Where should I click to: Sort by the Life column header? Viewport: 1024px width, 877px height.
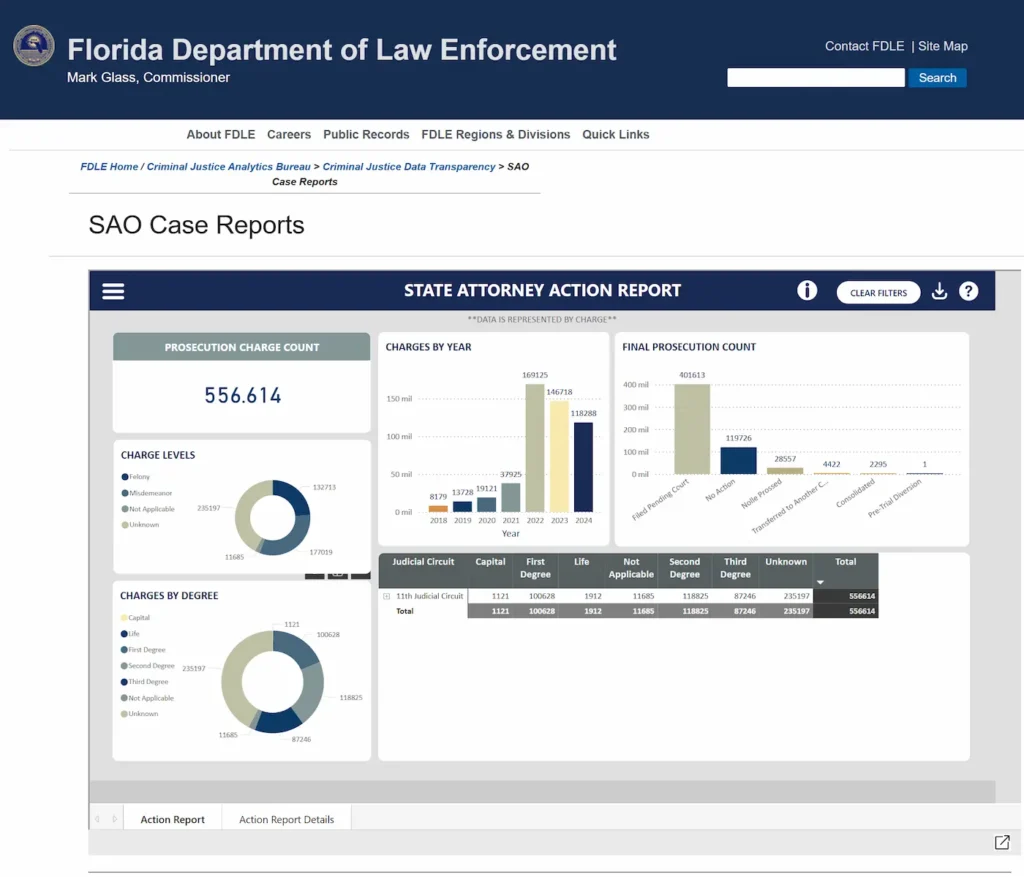tap(581, 562)
